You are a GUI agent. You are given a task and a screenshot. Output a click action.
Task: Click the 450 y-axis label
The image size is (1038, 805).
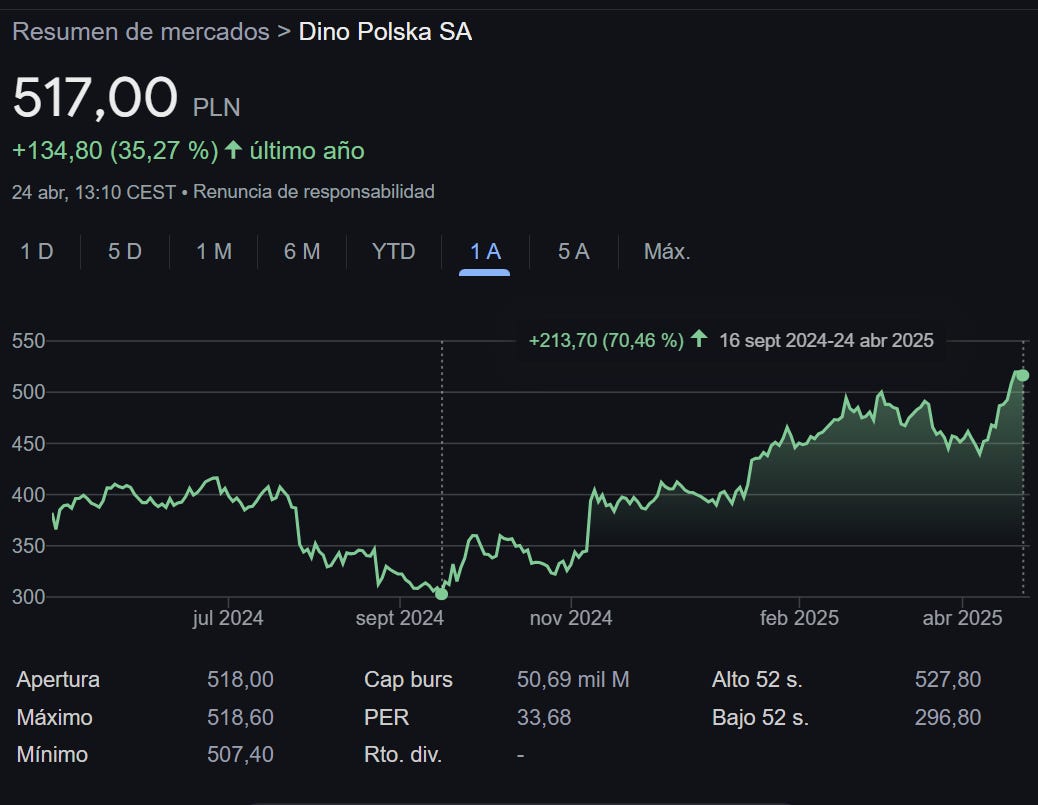28,444
